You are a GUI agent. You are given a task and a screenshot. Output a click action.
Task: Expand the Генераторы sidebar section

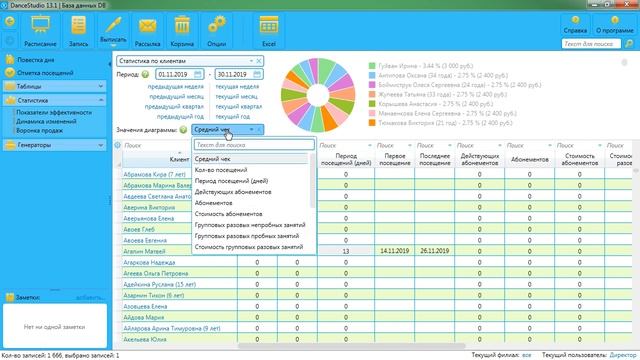tap(55, 145)
